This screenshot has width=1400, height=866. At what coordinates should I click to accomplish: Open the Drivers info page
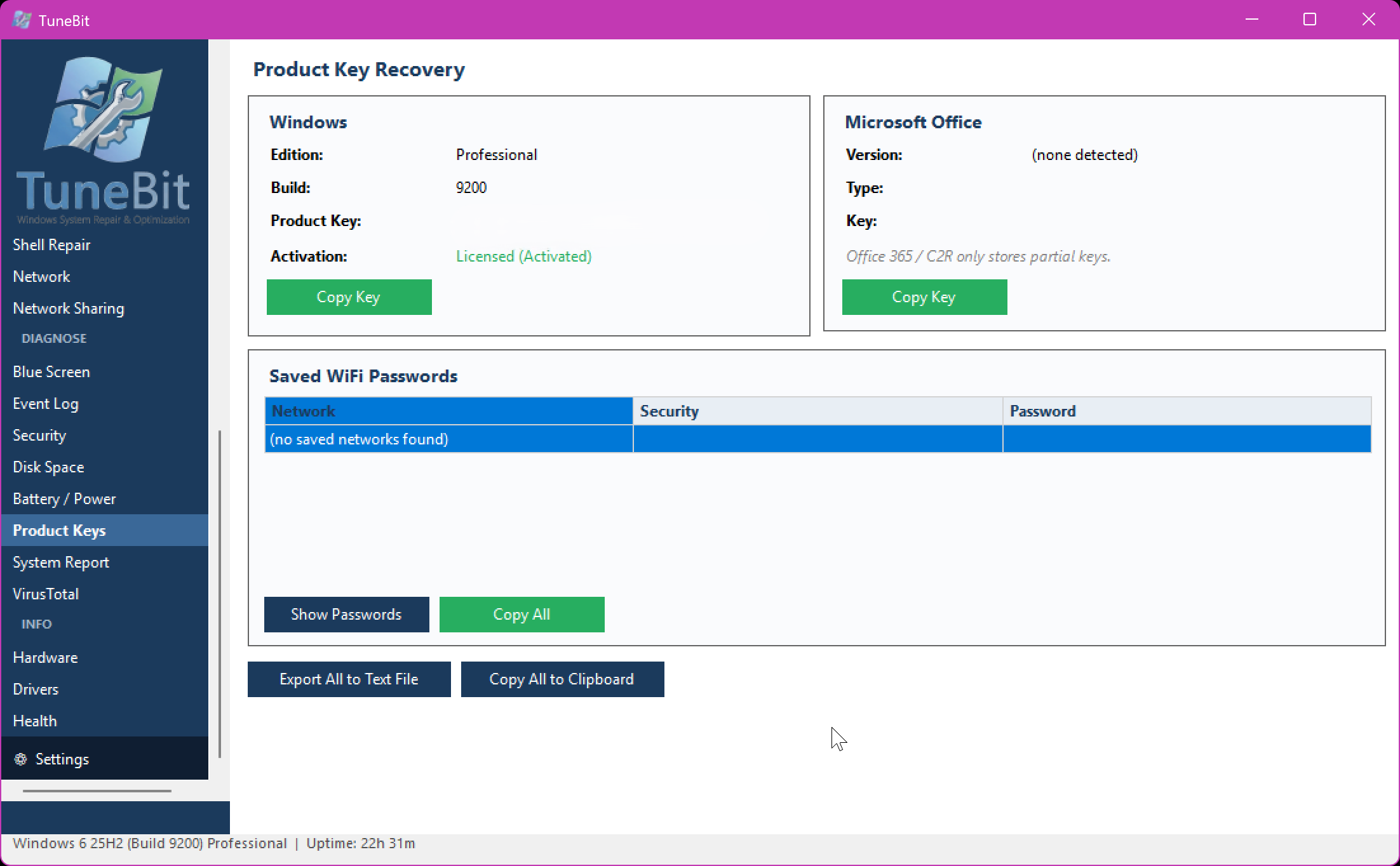coord(105,689)
